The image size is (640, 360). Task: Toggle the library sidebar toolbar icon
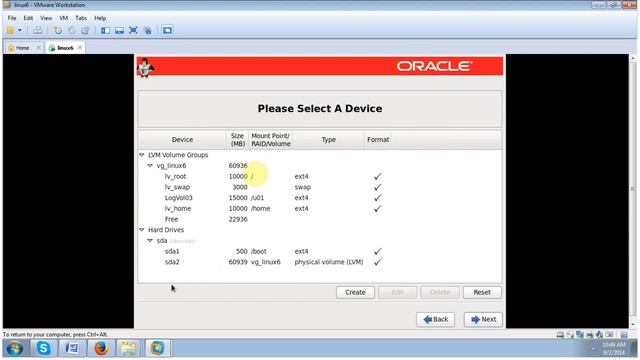click(105, 31)
